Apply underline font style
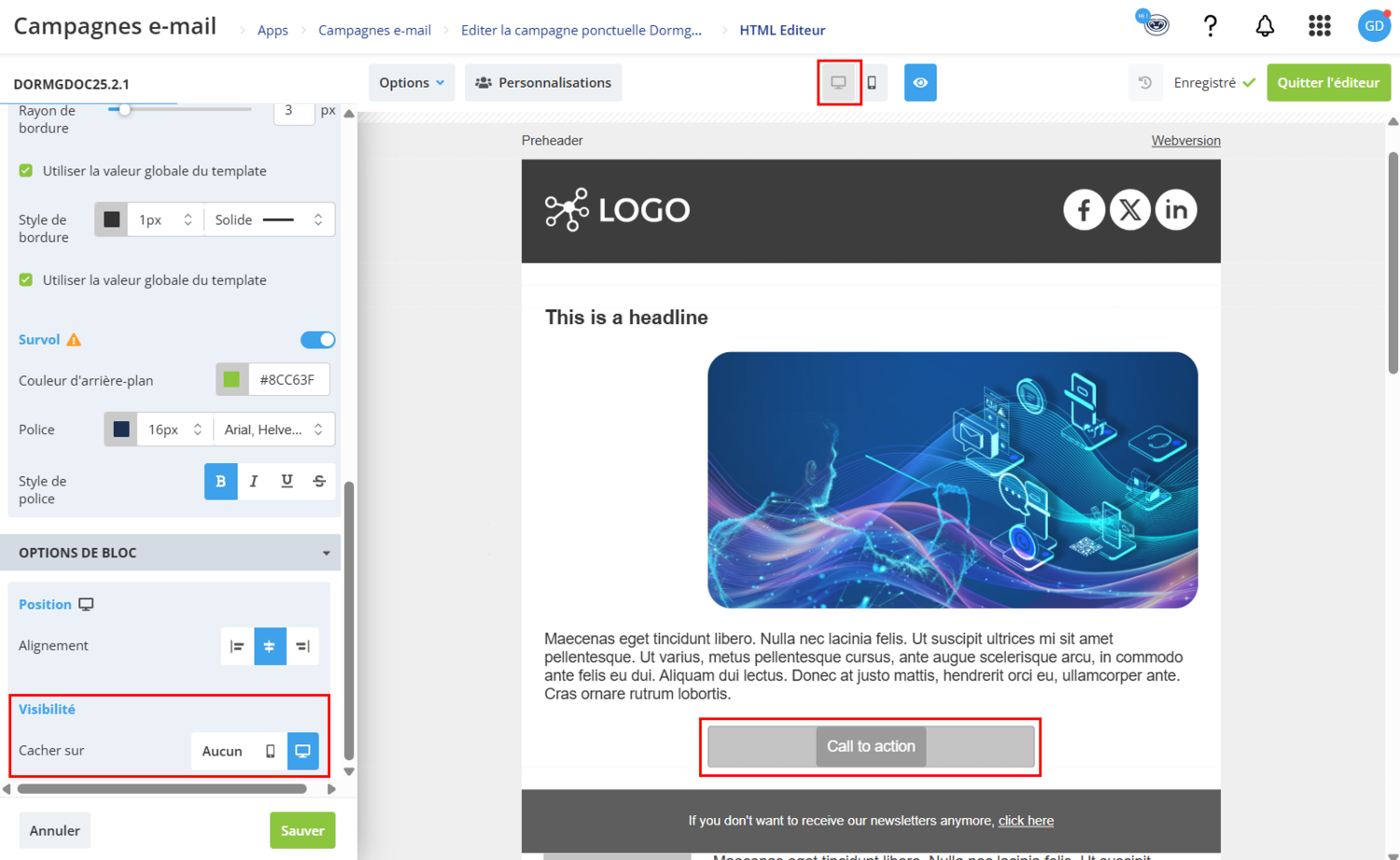The image size is (1400, 860). [x=287, y=481]
